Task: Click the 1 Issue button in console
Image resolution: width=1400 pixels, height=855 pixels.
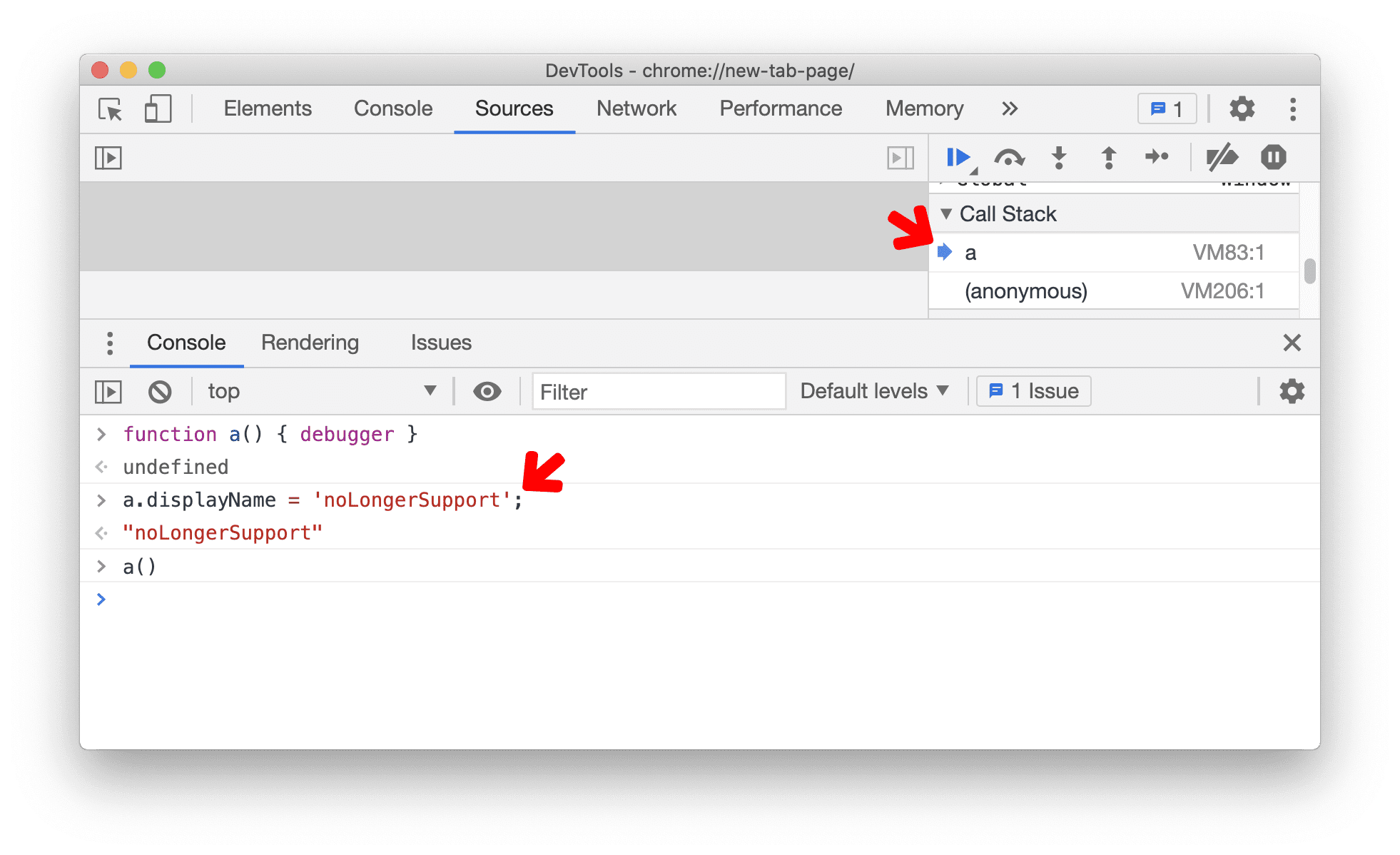Action: (1029, 391)
